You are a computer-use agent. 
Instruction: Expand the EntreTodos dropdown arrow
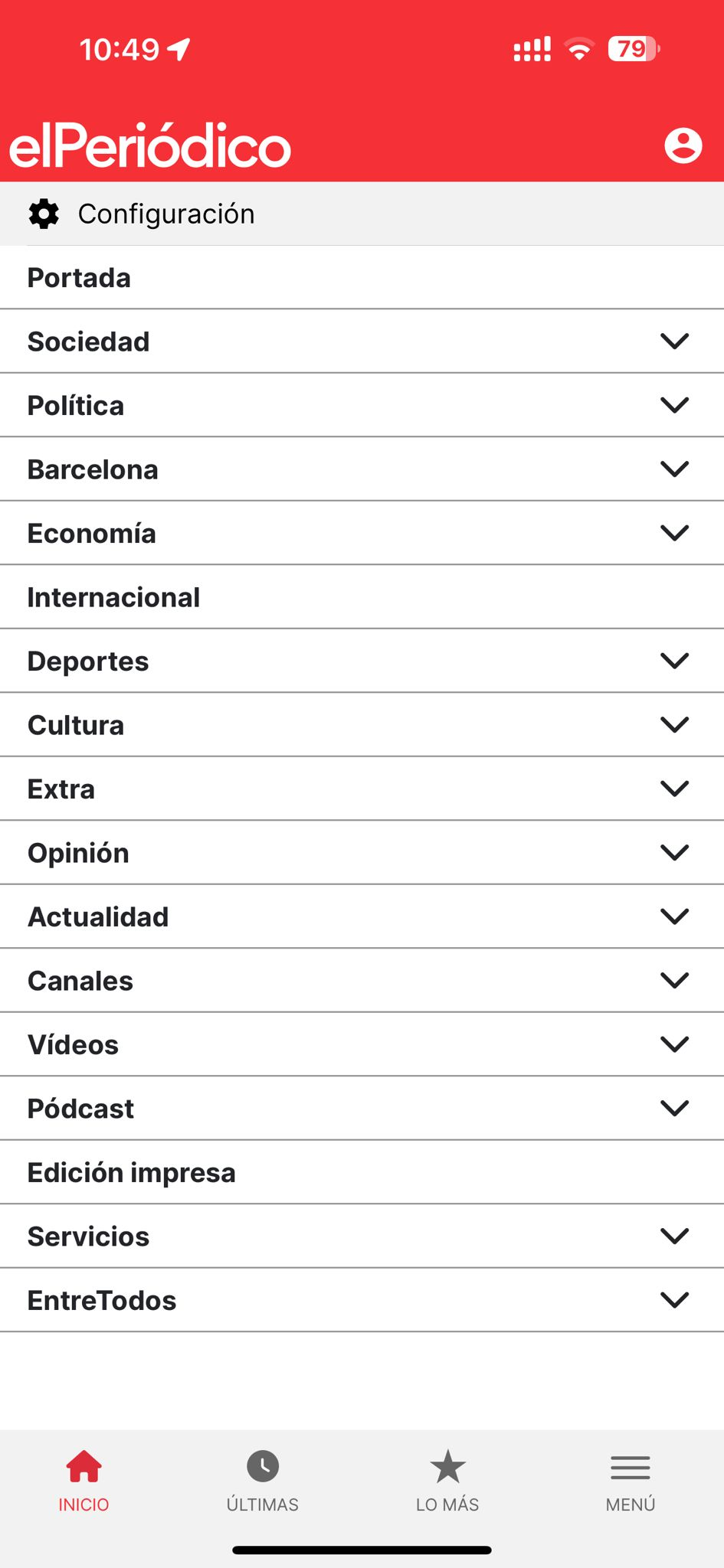[674, 1300]
